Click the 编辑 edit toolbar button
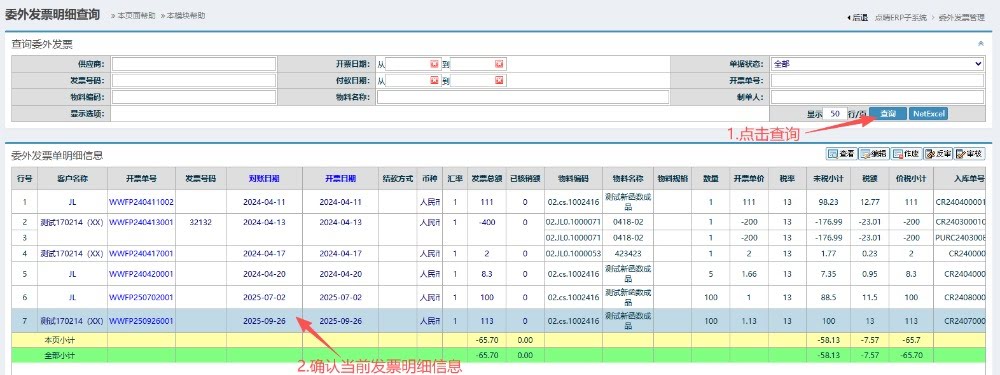 (873, 154)
